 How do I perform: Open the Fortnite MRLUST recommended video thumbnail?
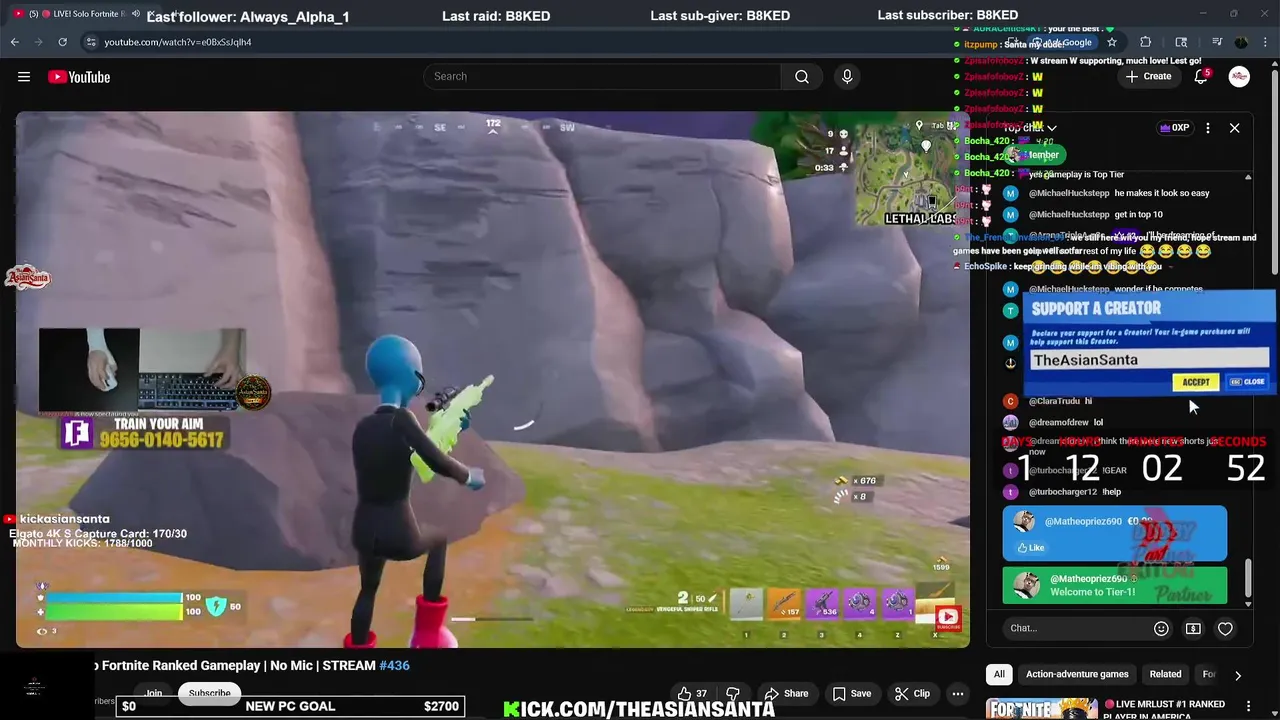(x=1042, y=709)
